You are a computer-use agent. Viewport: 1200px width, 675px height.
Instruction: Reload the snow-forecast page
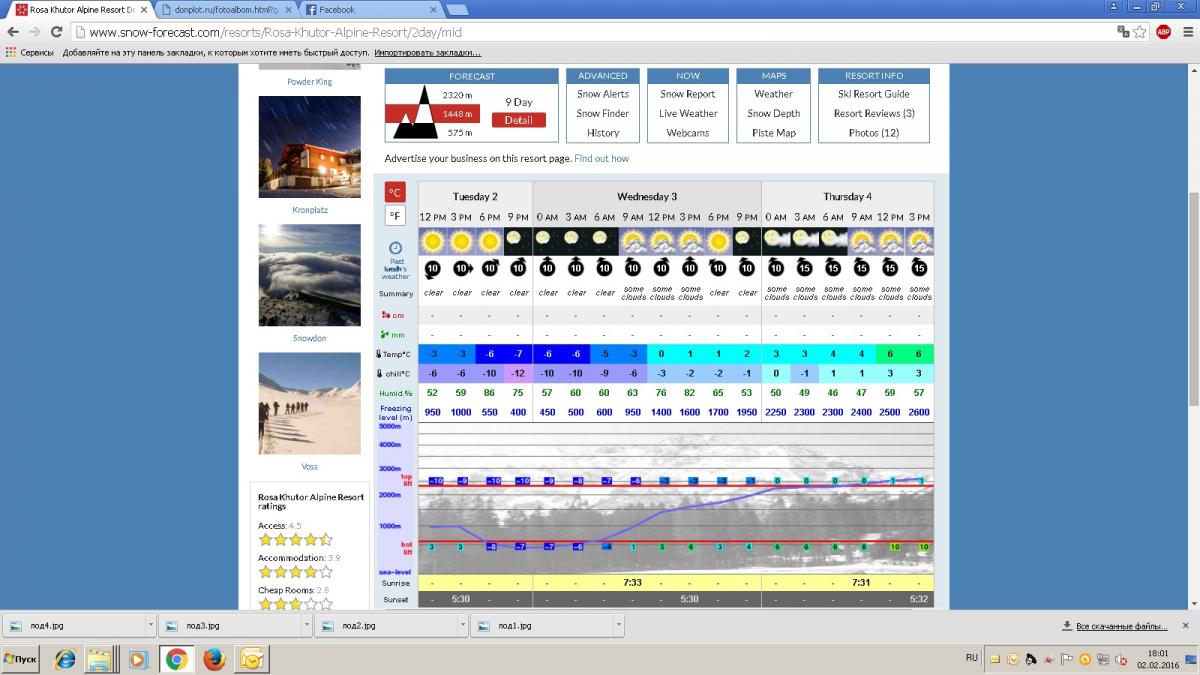(x=57, y=32)
